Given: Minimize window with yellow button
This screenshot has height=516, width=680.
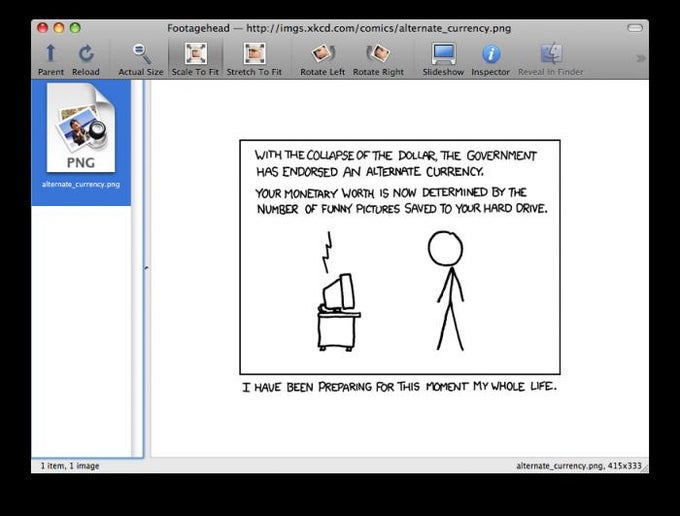Looking at the screenshot, I should [59, 28].
